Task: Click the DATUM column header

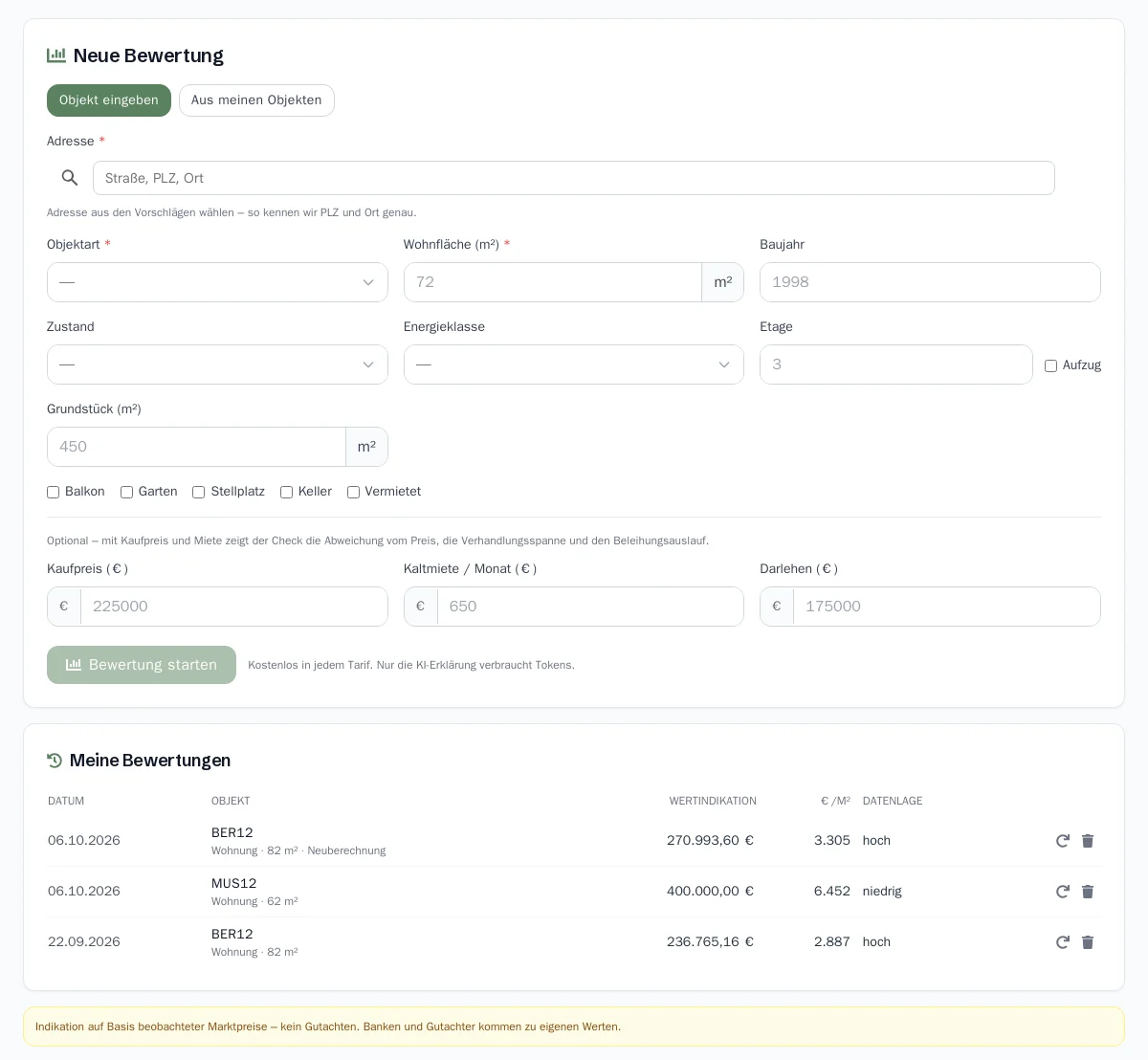Action: pyautogui.click(x=66, y=801)
